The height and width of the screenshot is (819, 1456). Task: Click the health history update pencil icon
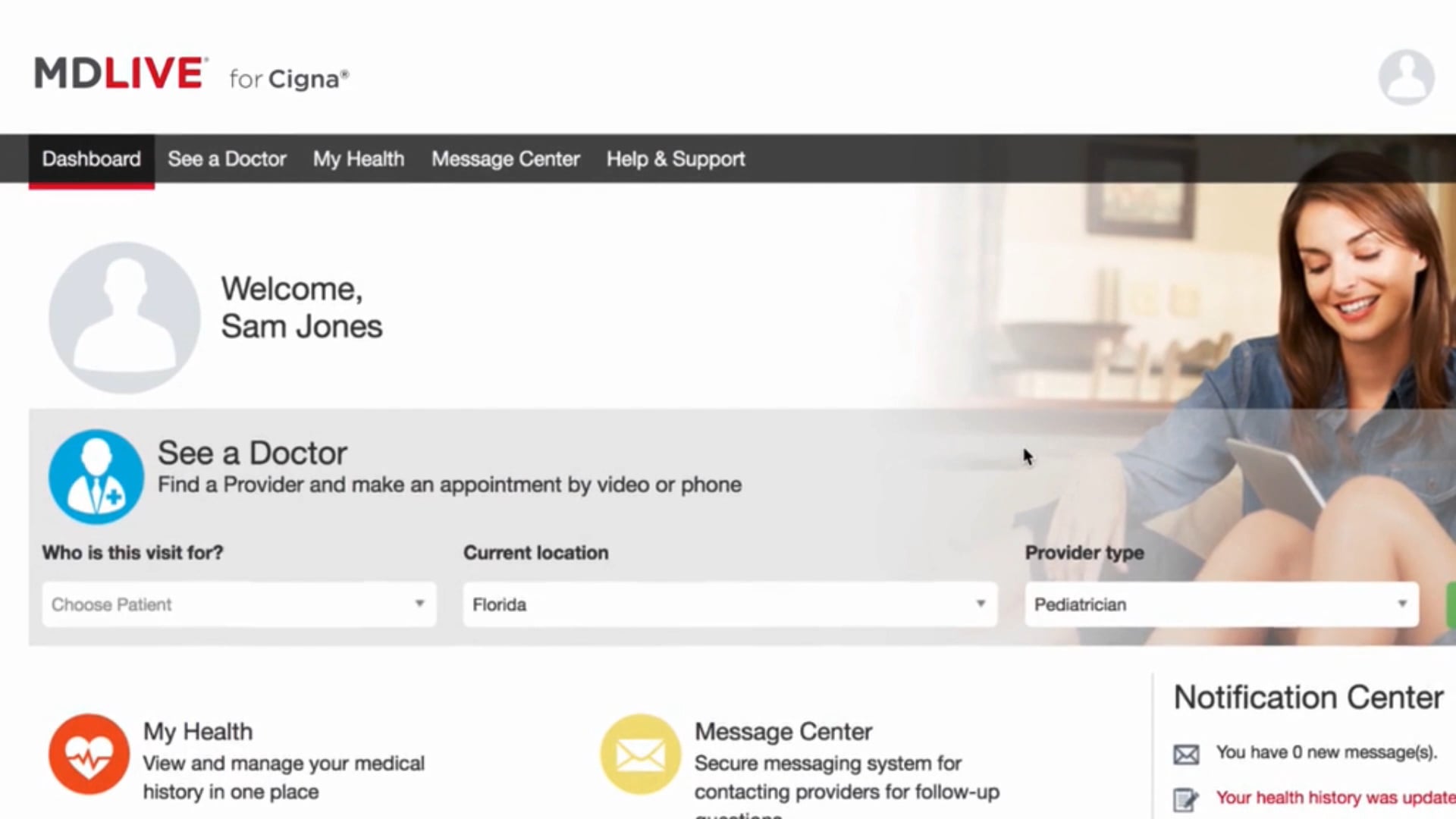click(1188, 797)
